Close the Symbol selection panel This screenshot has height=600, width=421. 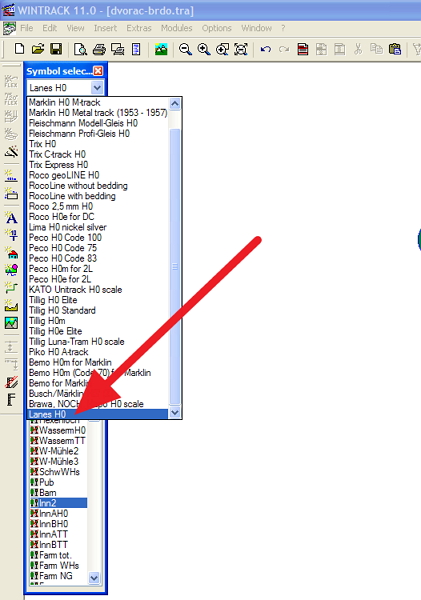(x=98, y=71)
